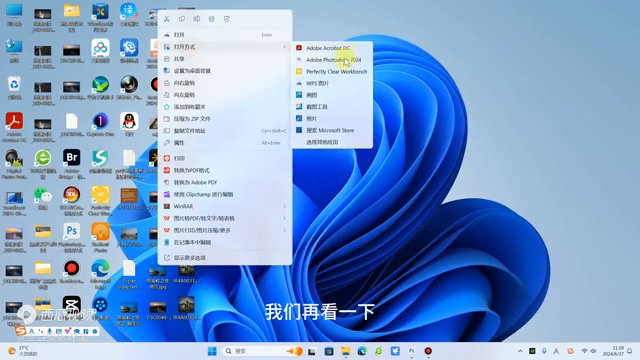Click 显示更多选项 at the menu bottom
Viewport: 640px width, 360px height.
pos(225,258)
